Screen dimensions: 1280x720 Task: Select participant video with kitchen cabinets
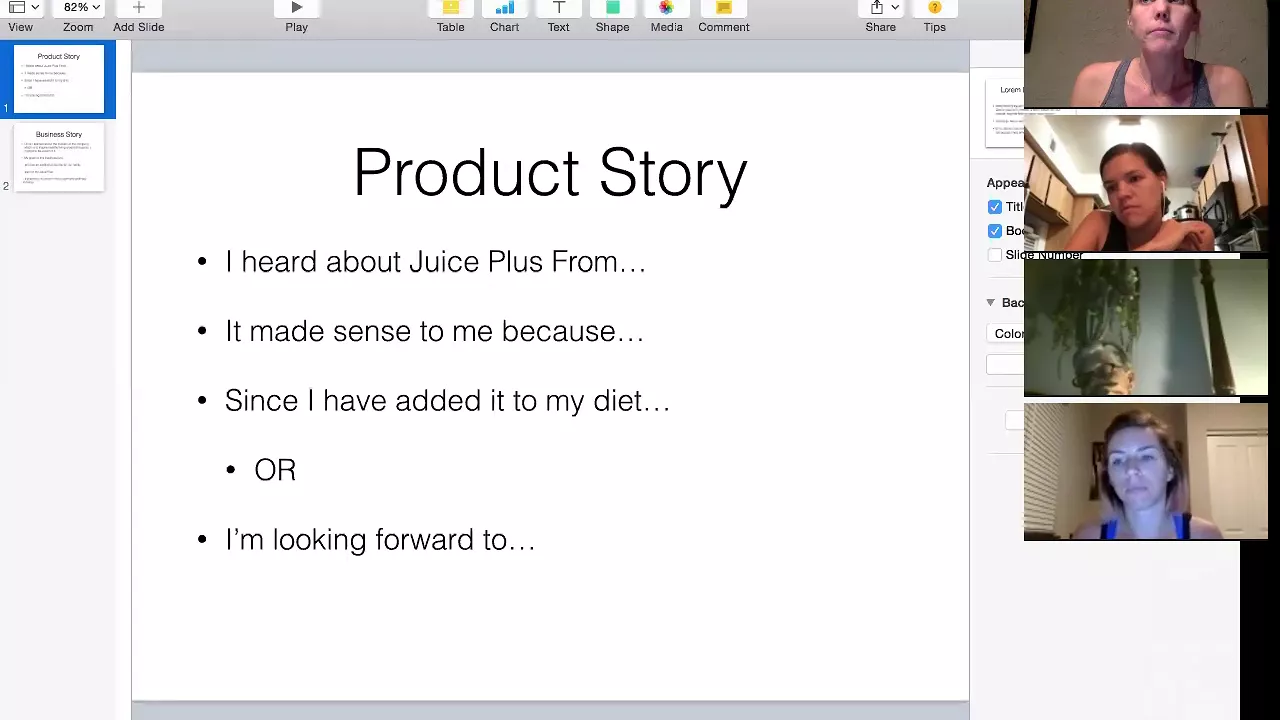[x=1146, y=183]
